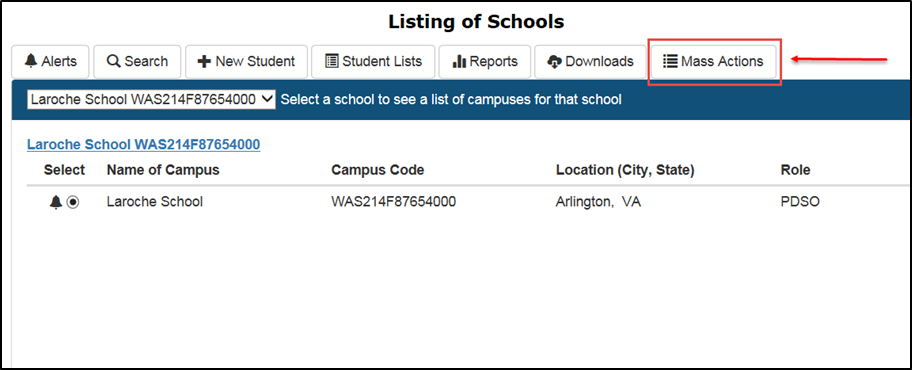The height and width of the screenshot is (370, 912).
Task: Click the campus code WAS214F87654000 cell
Action: 393,202
